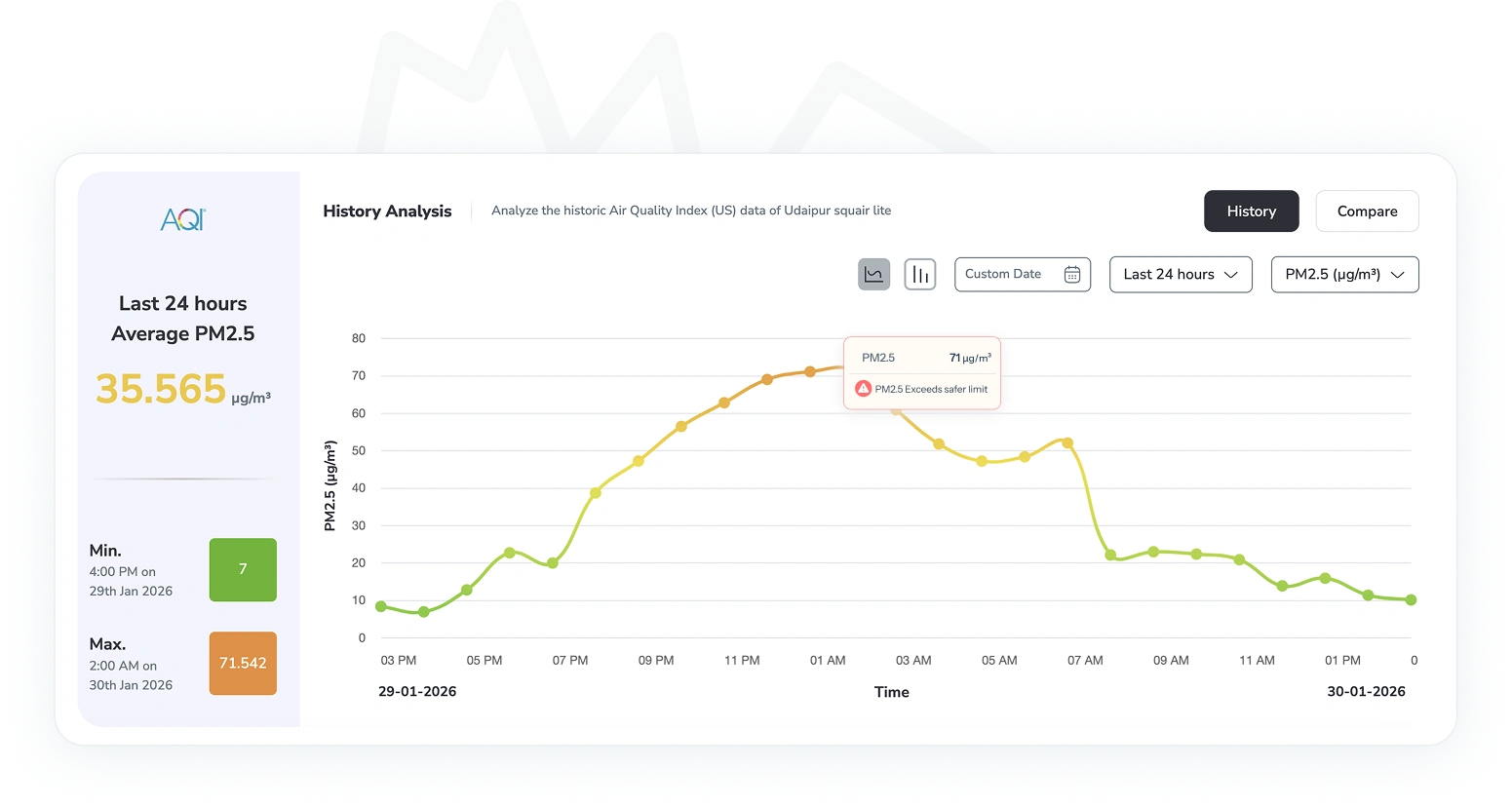Click the 11 PM axis label
Viewport: 1512px width, 806px height.
742,661
